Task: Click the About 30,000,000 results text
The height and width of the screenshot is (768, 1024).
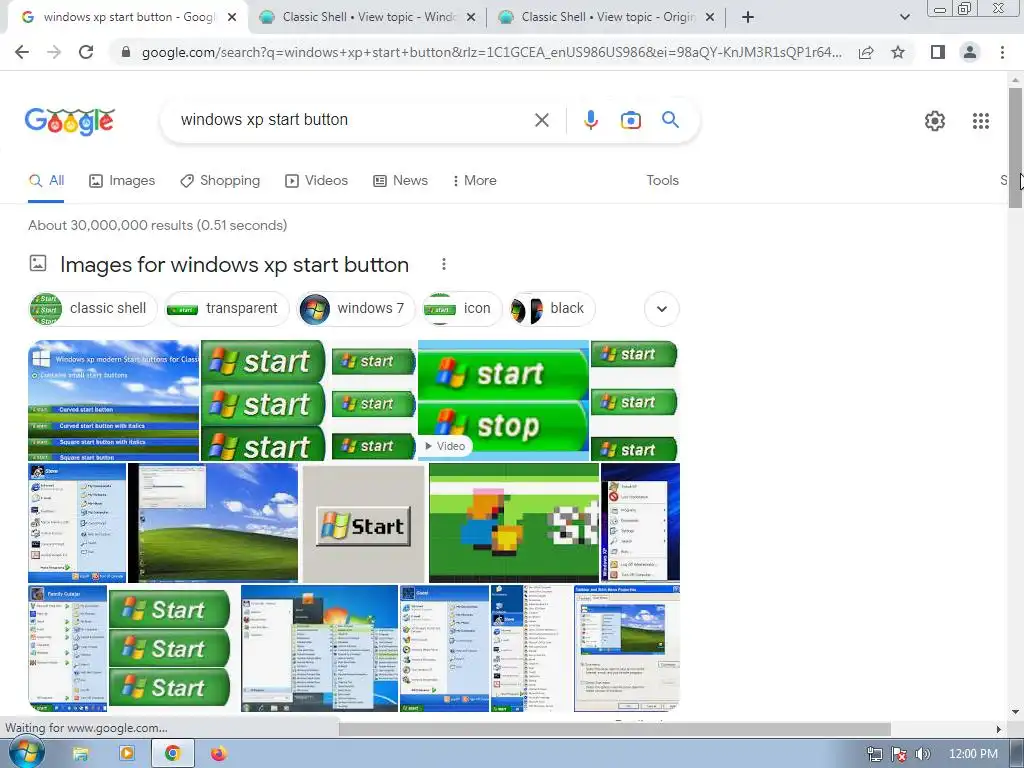Action: (x=157, y=225)
